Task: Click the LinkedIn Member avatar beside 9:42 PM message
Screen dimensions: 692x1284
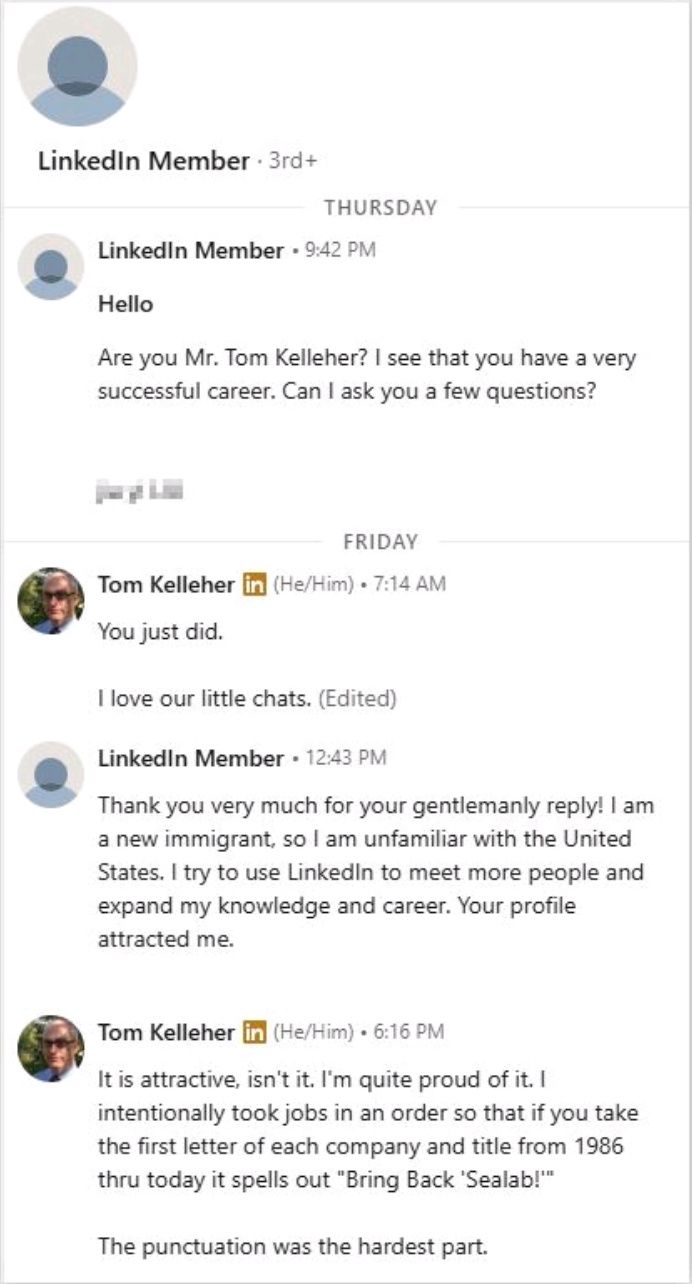Action: coord(51,267)
